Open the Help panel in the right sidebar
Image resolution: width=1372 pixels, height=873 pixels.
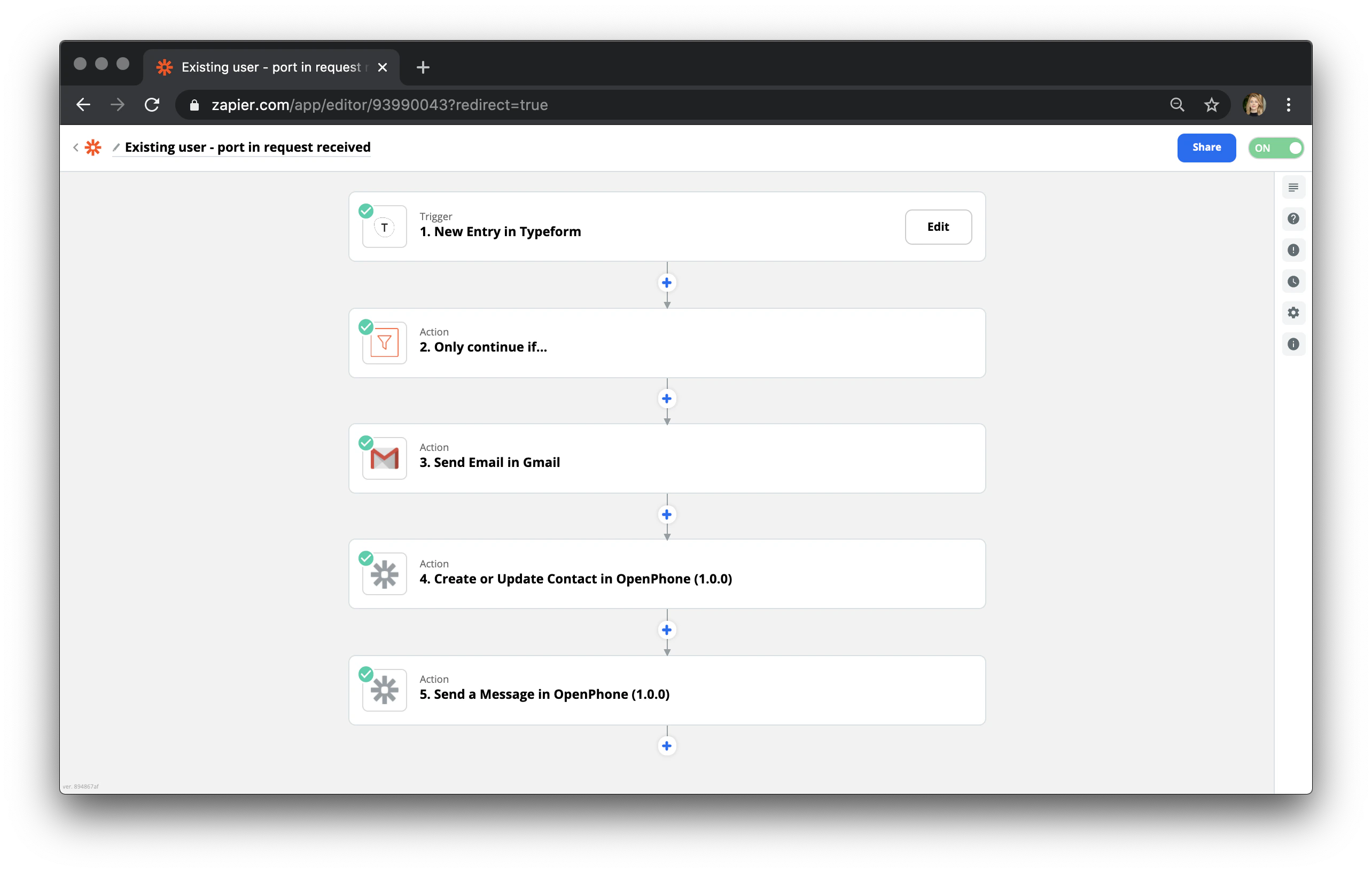click(x=1293, y=219)
